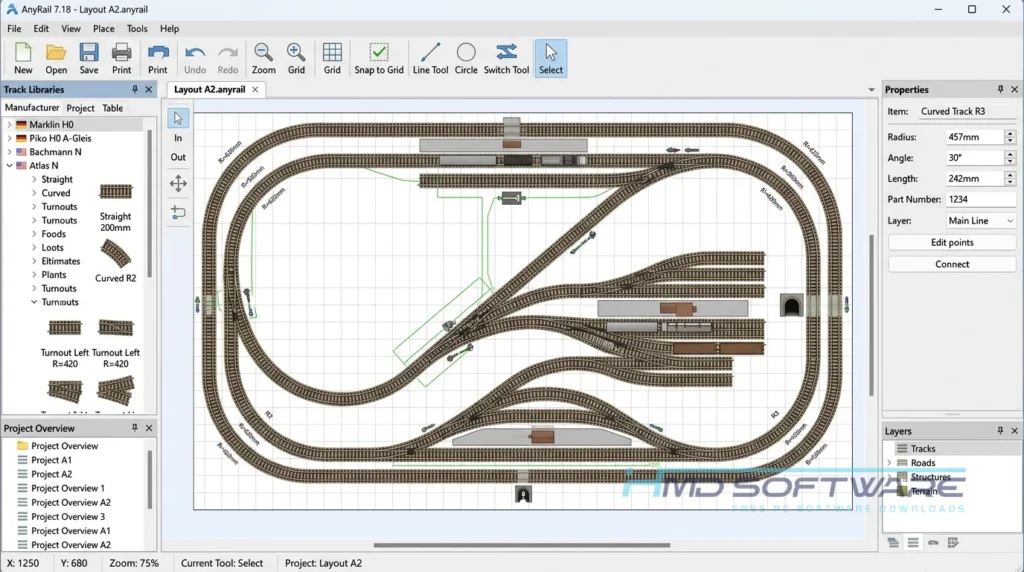This screenshot has height=572, width=1024.
Task: Activate the Circle tool
Action: click(x=466, y=59)
